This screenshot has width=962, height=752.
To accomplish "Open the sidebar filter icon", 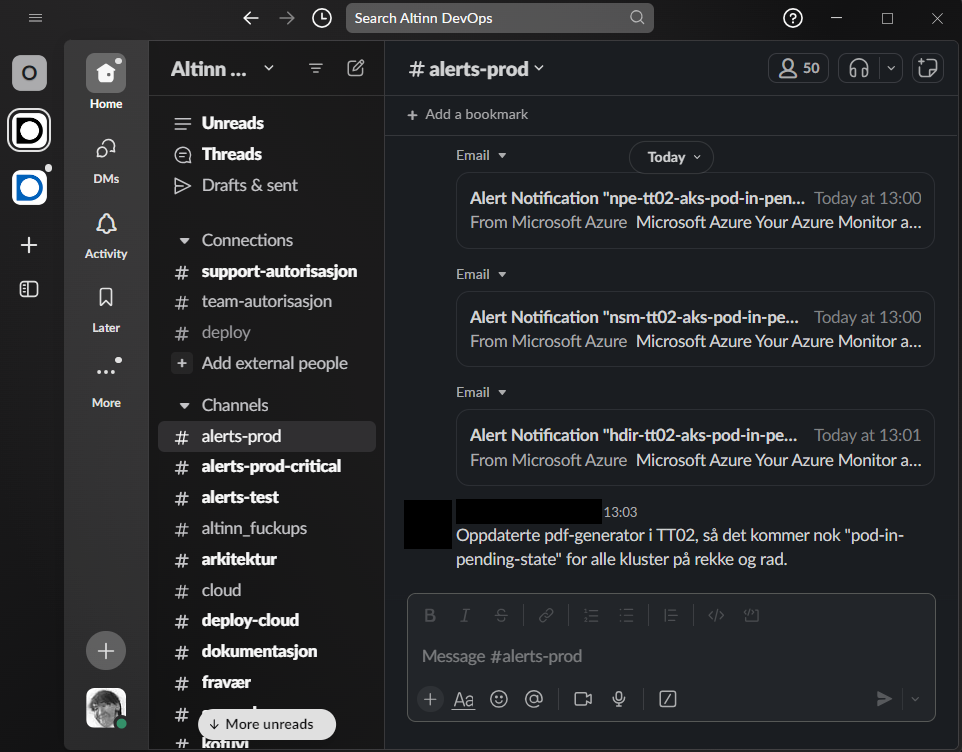I will tap(315, 69).
